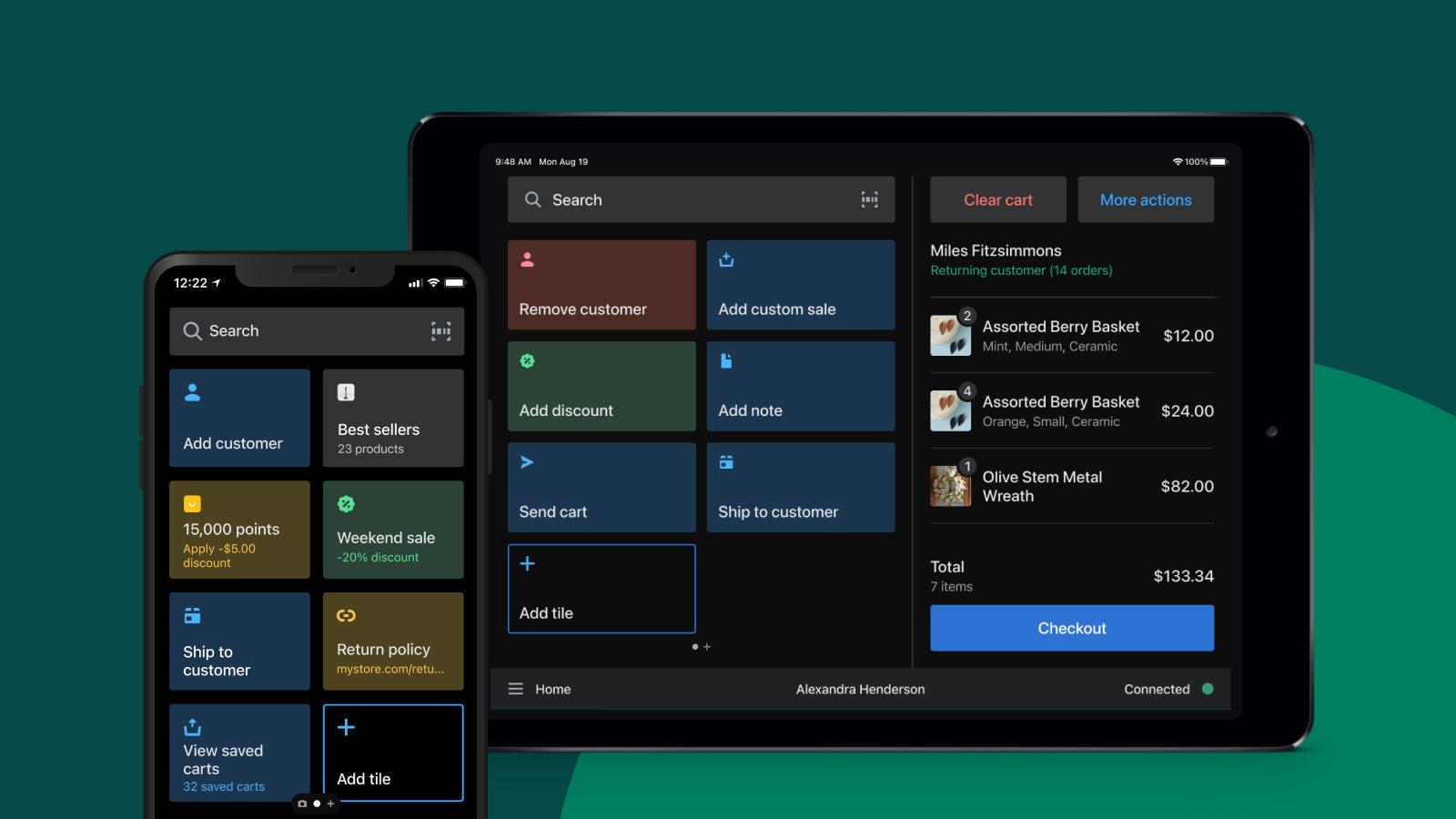Open the Add discount tile
This screenshot has width=1456, height=819.
pos(602,386)
